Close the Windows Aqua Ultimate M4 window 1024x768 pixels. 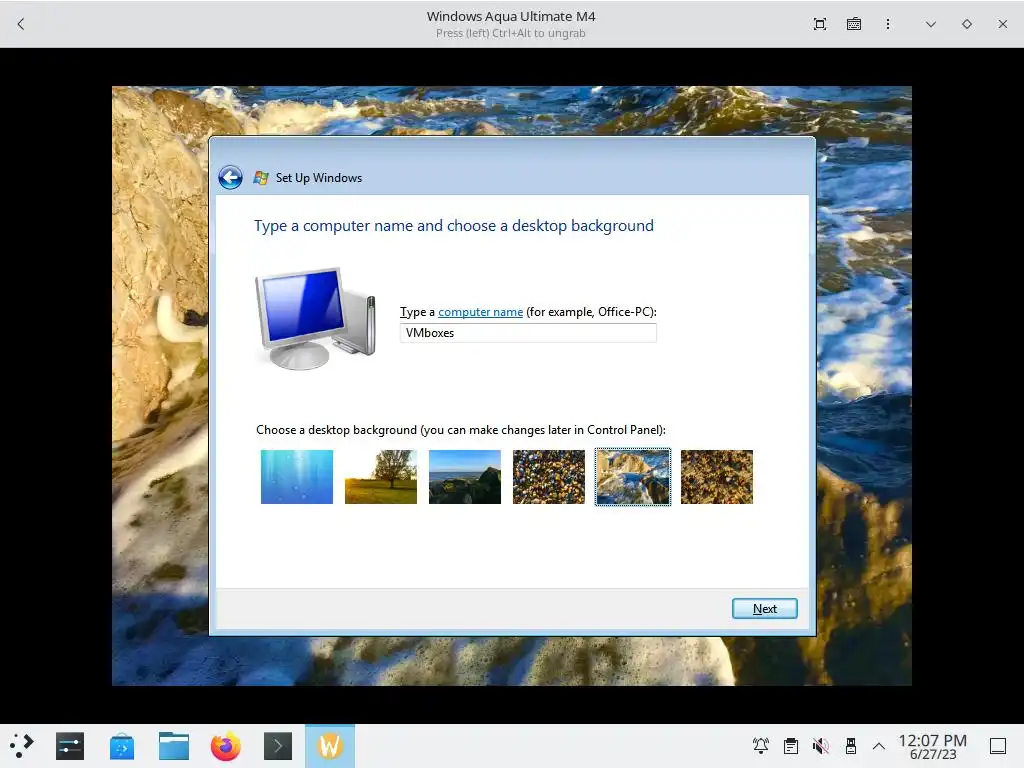1002,24
